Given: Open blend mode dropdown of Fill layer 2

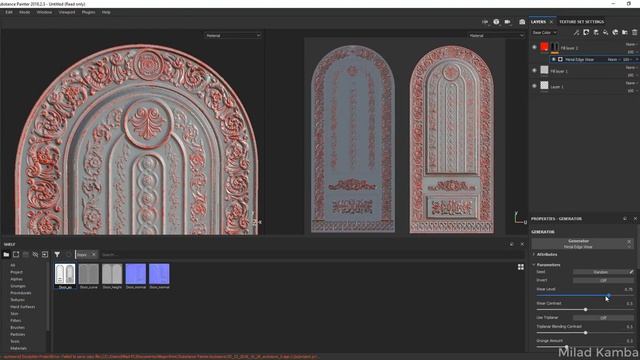Looking at the screenshot, I should pos(631,44).
